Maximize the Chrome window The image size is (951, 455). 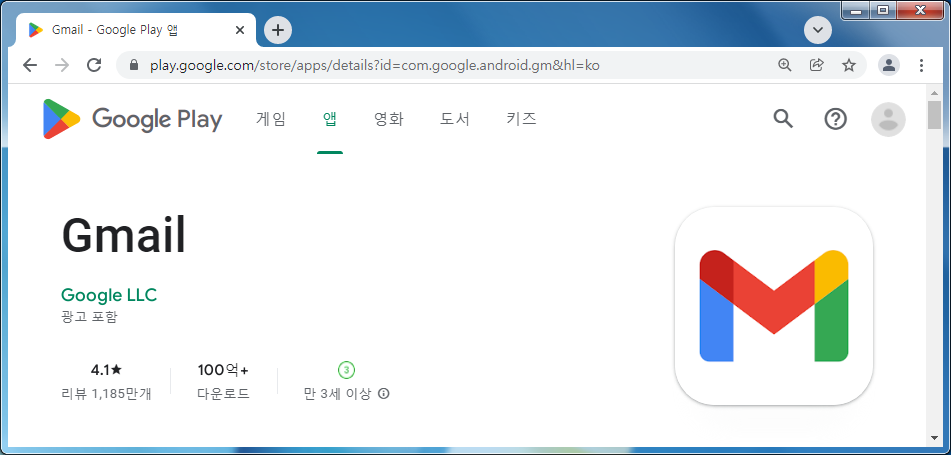(883, 10)
